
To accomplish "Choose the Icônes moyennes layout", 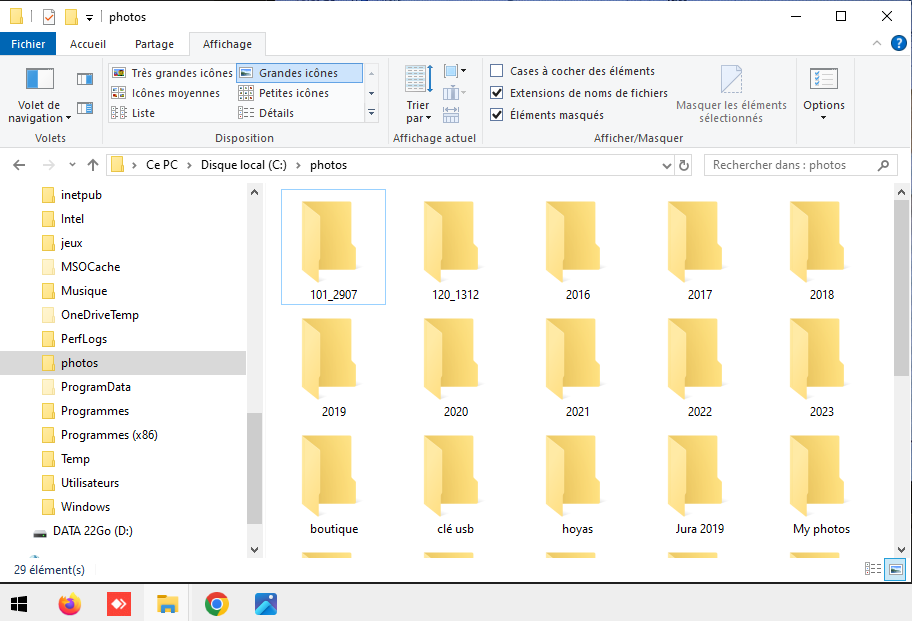I will coord(175,93).
